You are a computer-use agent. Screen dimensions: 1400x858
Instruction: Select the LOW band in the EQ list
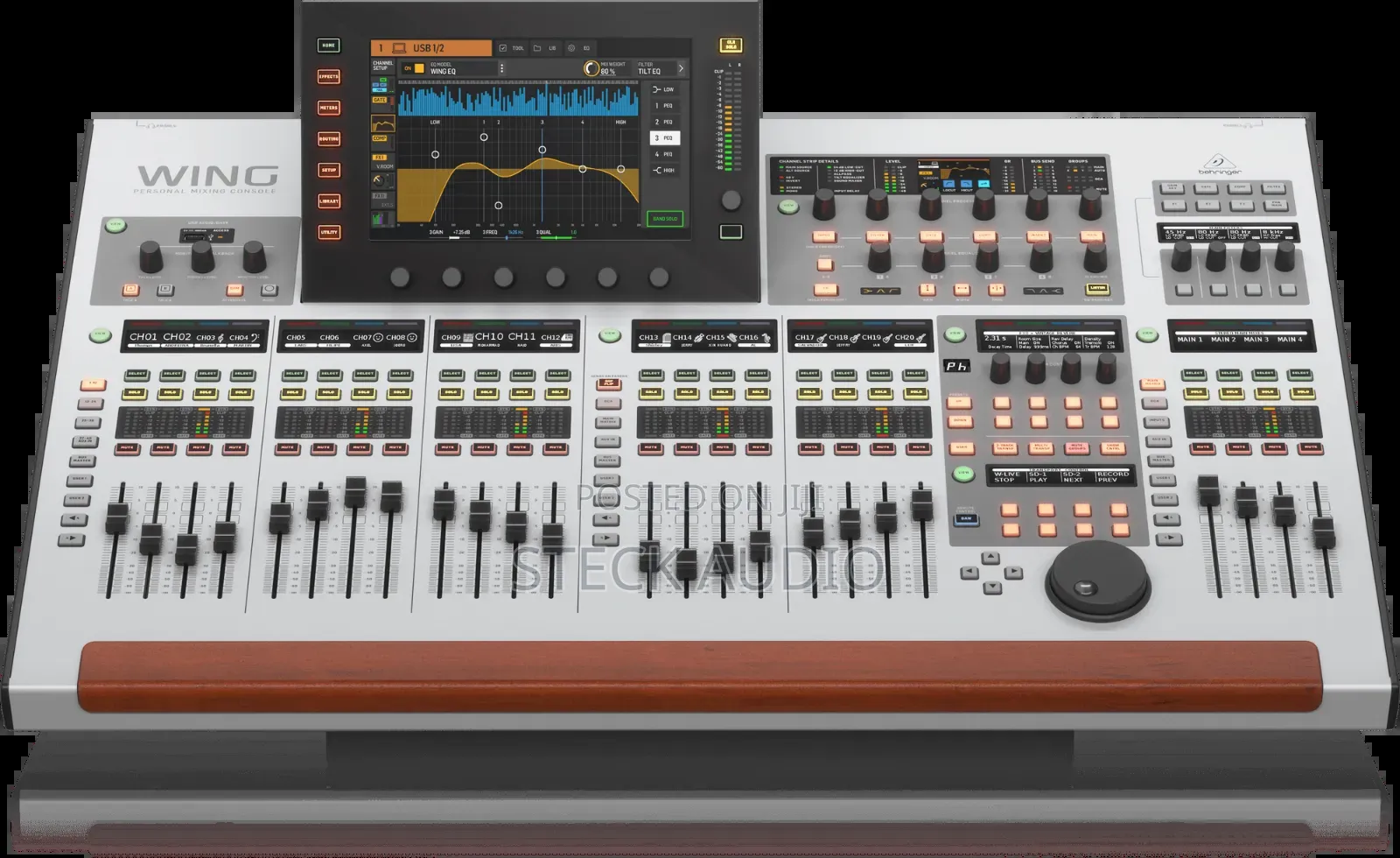[665, 89]
